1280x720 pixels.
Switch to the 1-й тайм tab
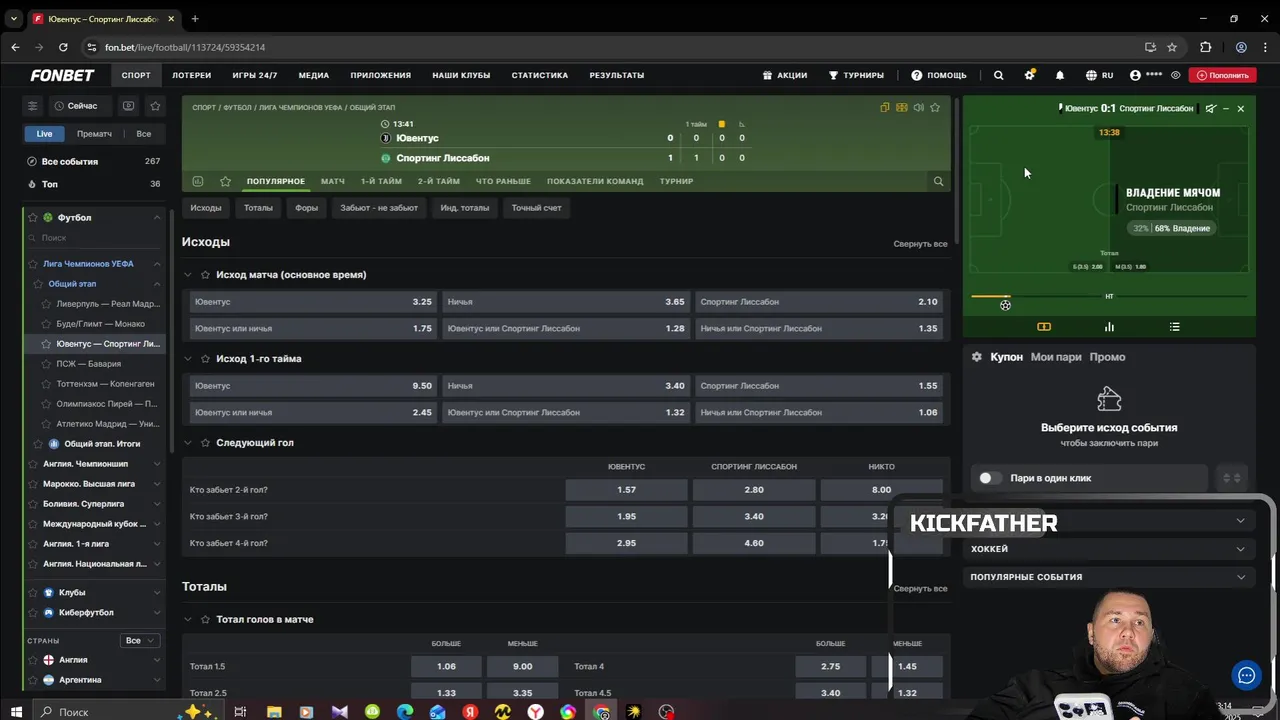pos(381,181)
